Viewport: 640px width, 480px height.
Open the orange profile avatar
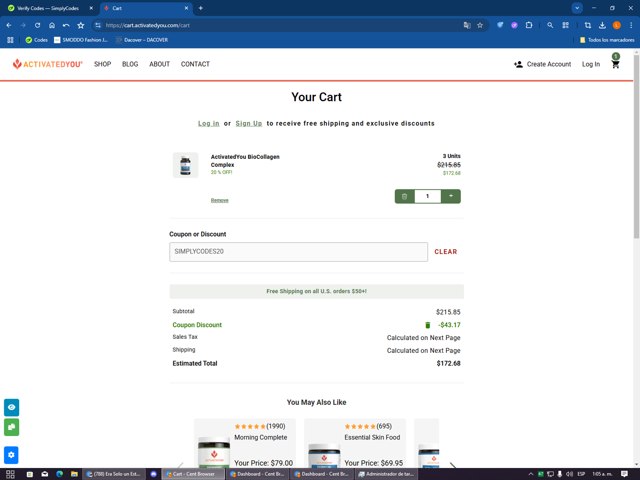(x=617, y=25)
